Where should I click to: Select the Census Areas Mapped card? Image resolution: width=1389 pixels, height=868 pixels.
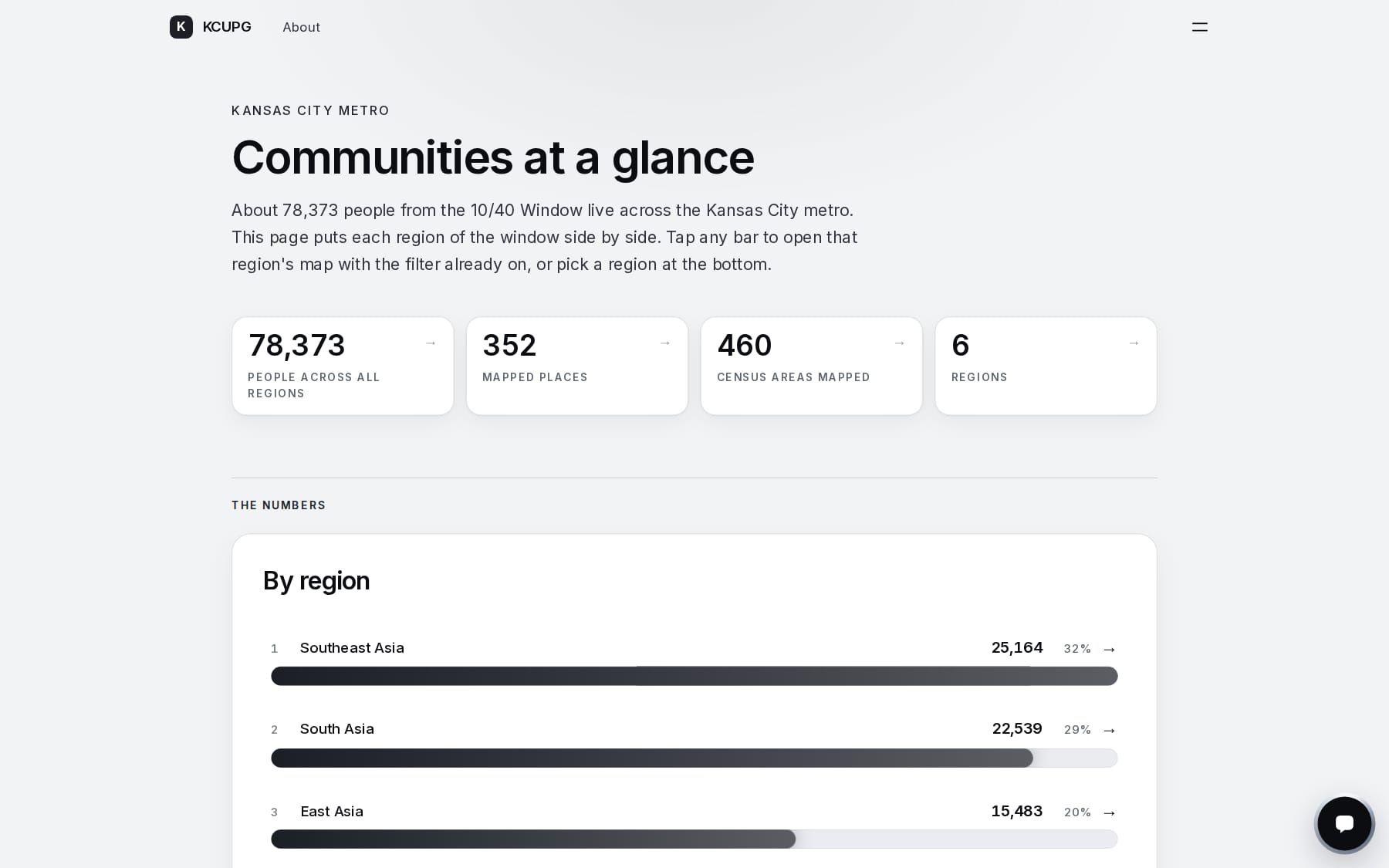(812, 366)
